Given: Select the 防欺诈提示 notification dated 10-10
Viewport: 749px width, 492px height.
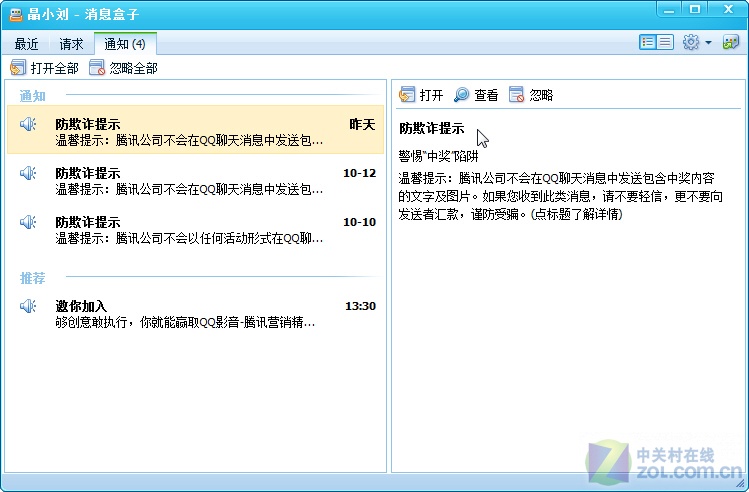Looking at the screenshot, I should coord(195,228).
